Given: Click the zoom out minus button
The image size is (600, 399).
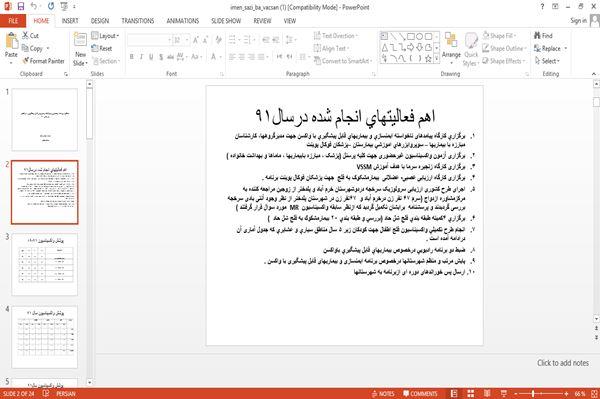Looking at the screenshot, I should pos(515,394).
